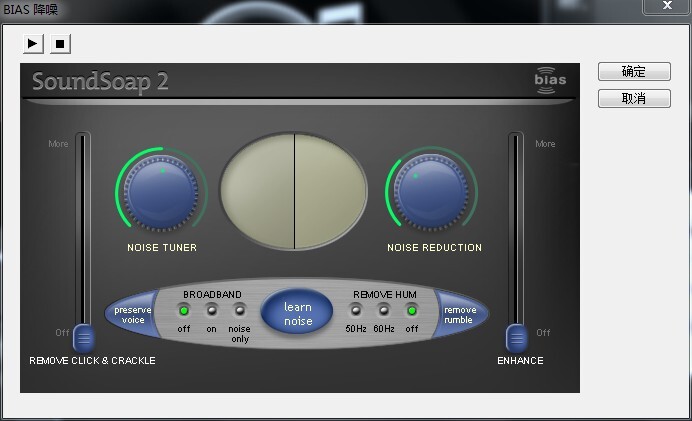Click the 确定 confirm button
Image resolution: width=692 pixels, height=421 pixels.
click(634, 71)
